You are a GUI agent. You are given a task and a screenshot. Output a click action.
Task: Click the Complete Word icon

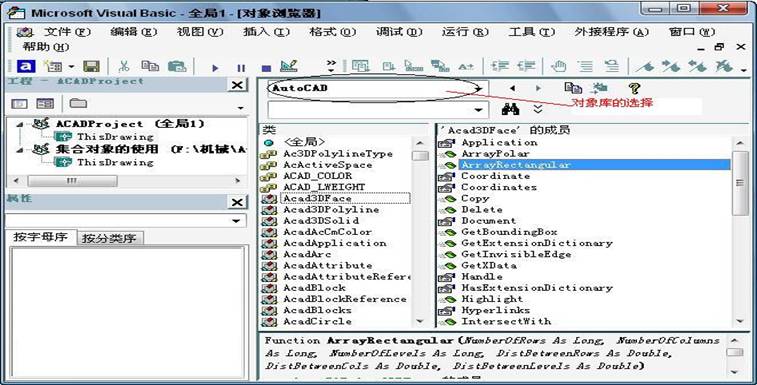click(466, 67)
